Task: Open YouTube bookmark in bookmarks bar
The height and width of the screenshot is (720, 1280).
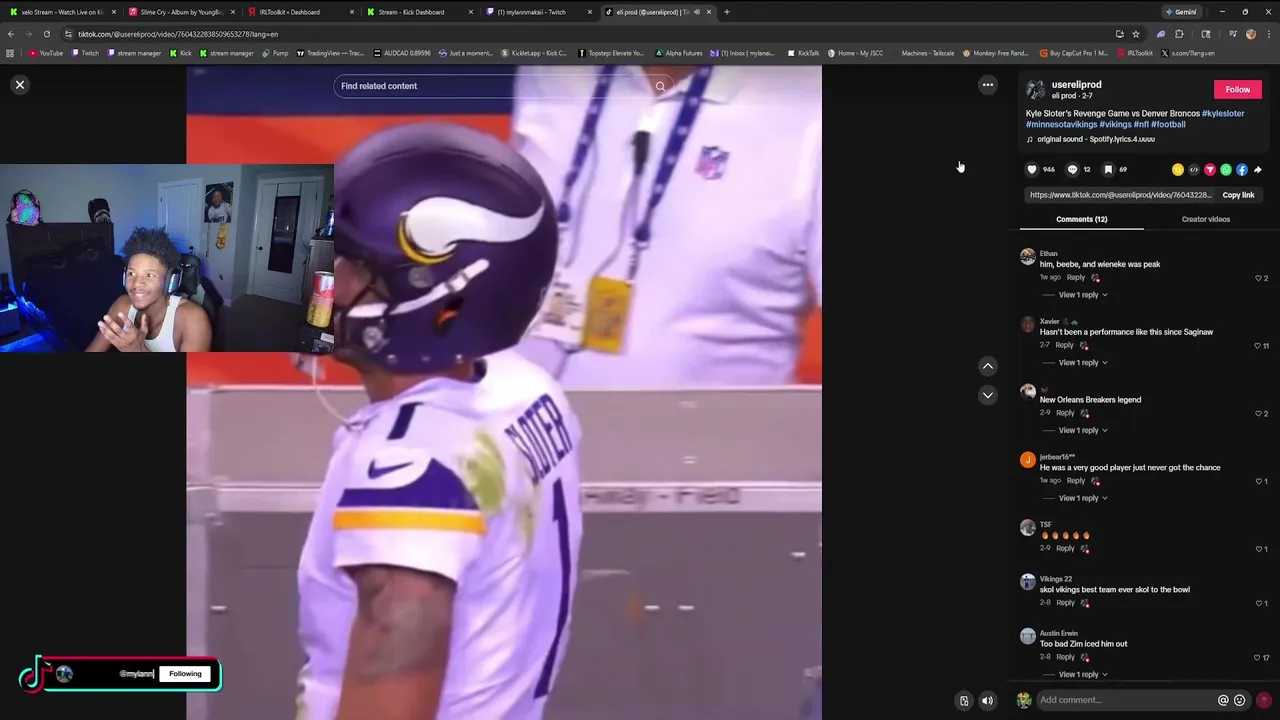Action: coord(46,53)
